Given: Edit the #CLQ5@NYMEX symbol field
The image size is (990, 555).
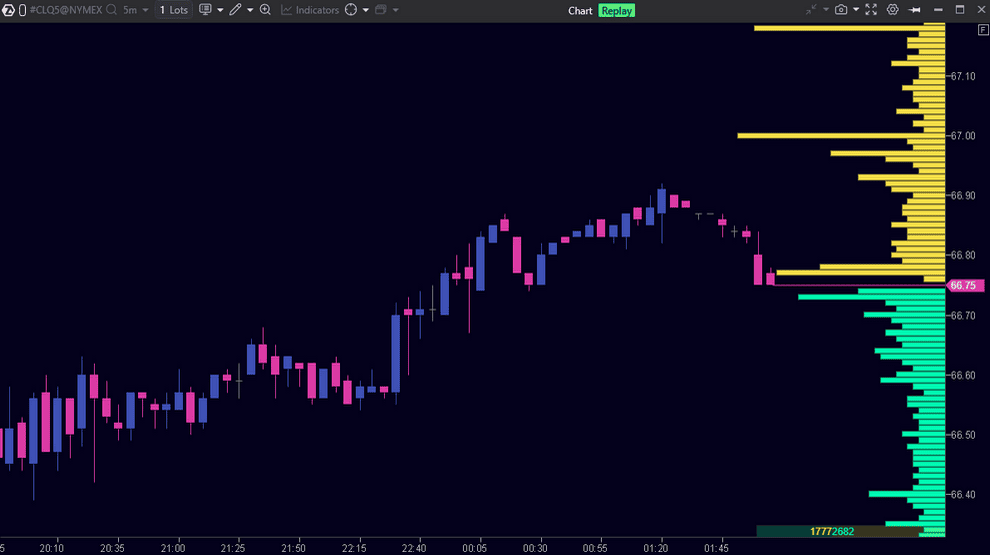Looking at the screenshot, I should point(66,10).
